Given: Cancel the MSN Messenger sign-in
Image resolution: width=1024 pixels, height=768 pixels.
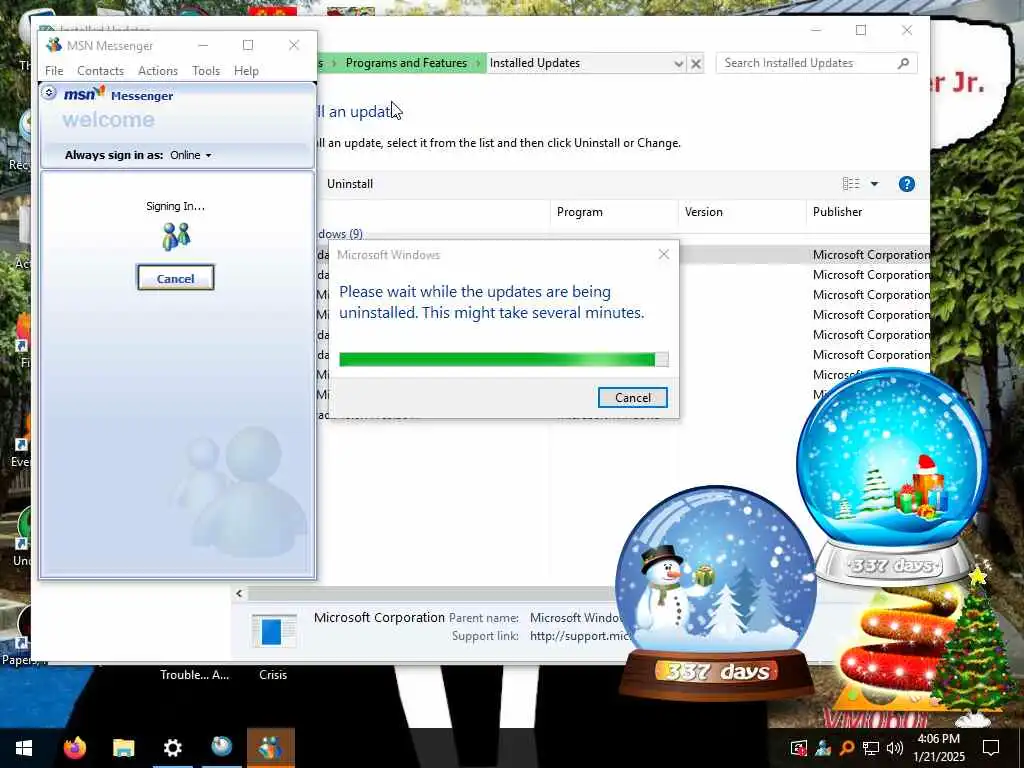Looking at the screenshot, I should (175, 278).
